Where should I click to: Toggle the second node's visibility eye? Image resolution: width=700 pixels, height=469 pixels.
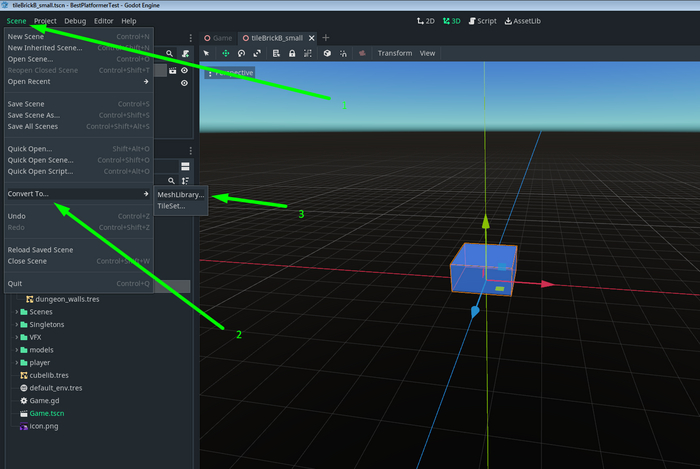[x=184, y=84]
